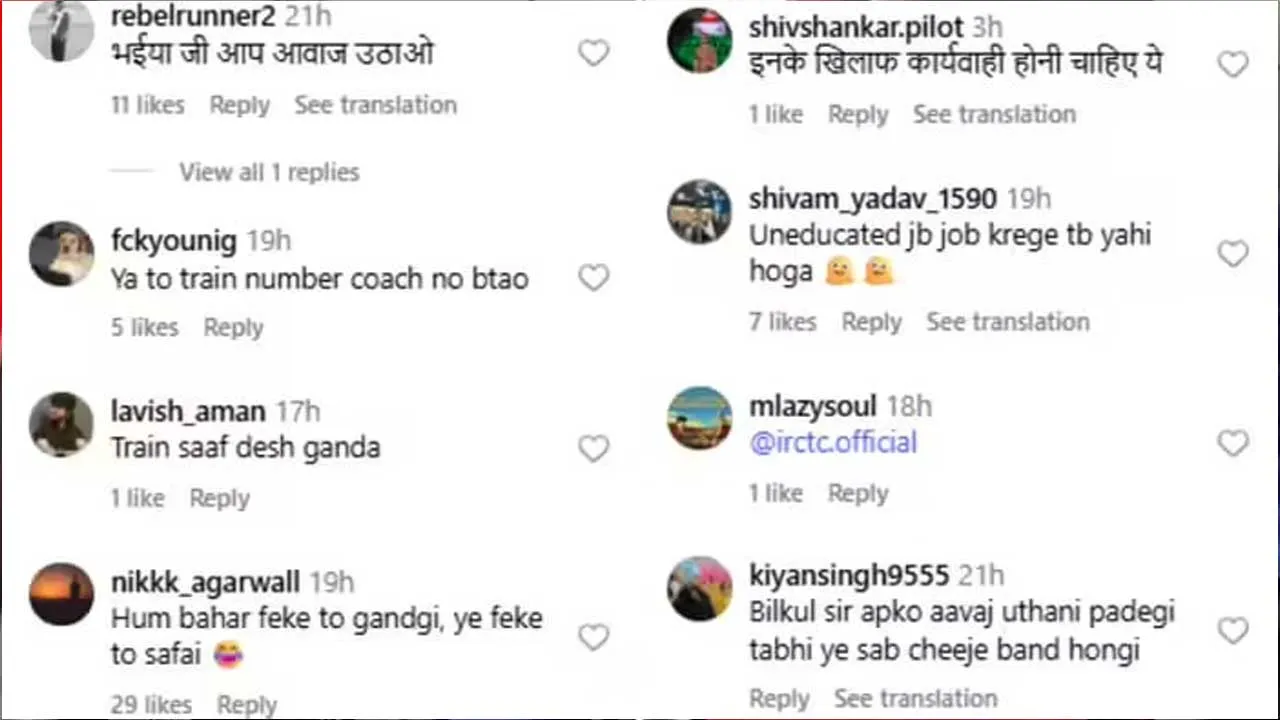Tap the heart beside shivam_yadav_1590's comment
The image size is (1280, 720).
point(1233,253)
